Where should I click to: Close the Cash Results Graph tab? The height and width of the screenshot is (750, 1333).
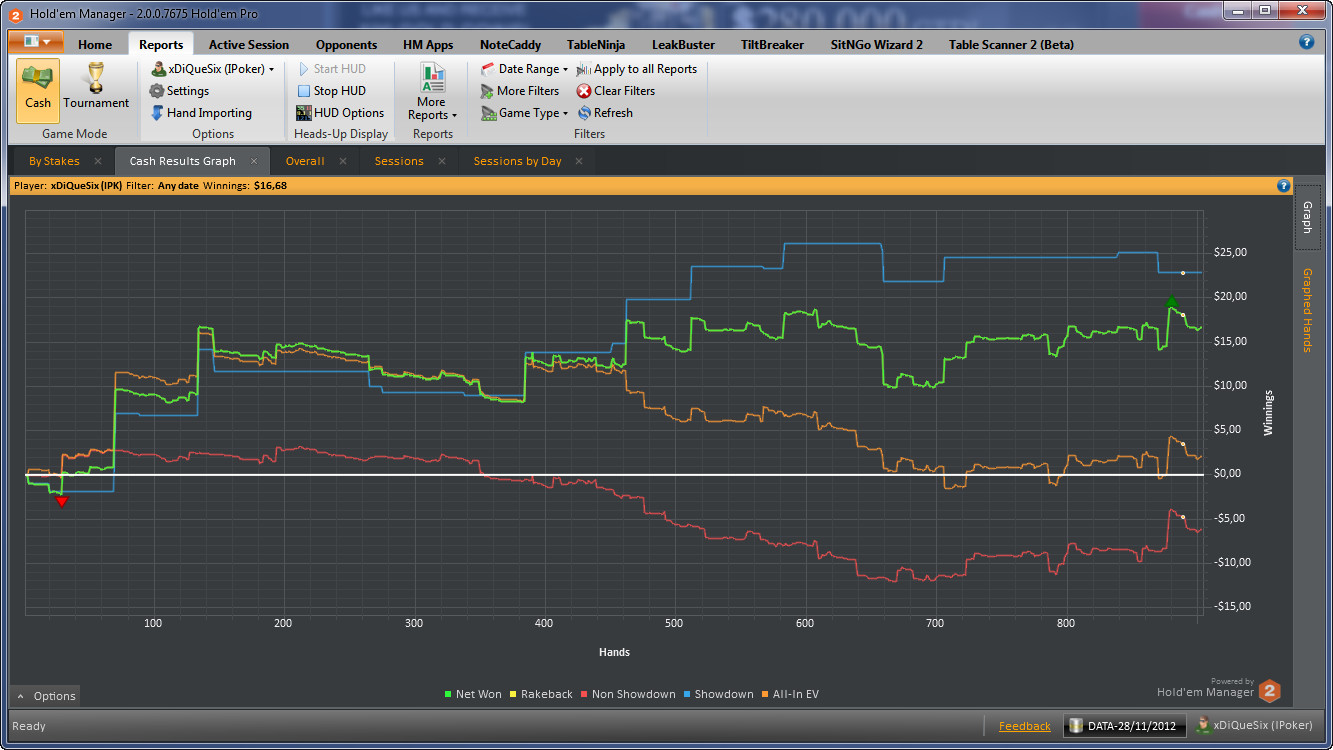pos(254,161)
